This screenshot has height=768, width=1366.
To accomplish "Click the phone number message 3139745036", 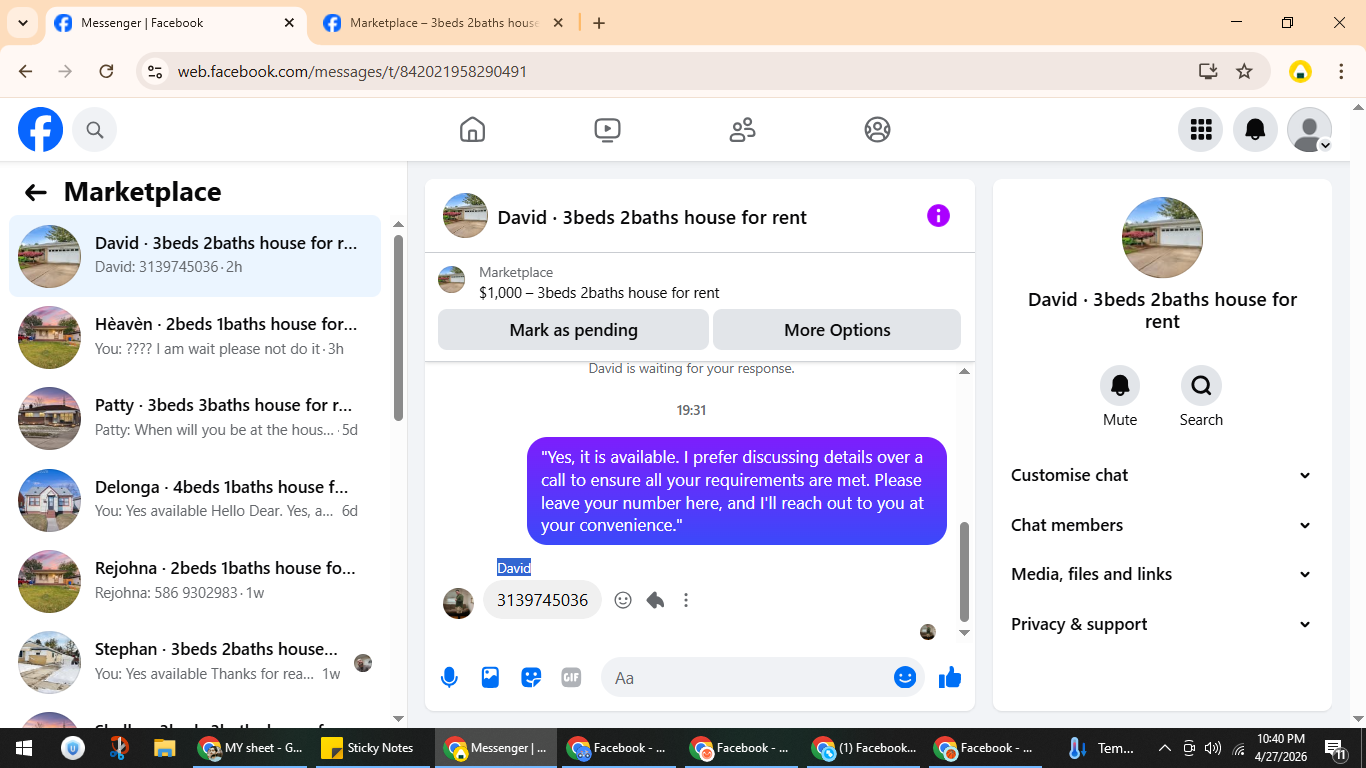I will (542, 600).
